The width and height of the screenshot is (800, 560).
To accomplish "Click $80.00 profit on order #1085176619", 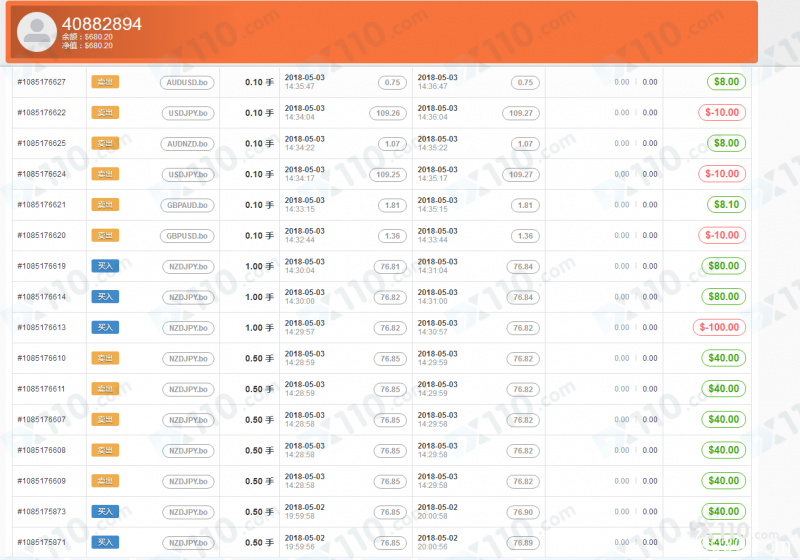I will pos(723,266).
